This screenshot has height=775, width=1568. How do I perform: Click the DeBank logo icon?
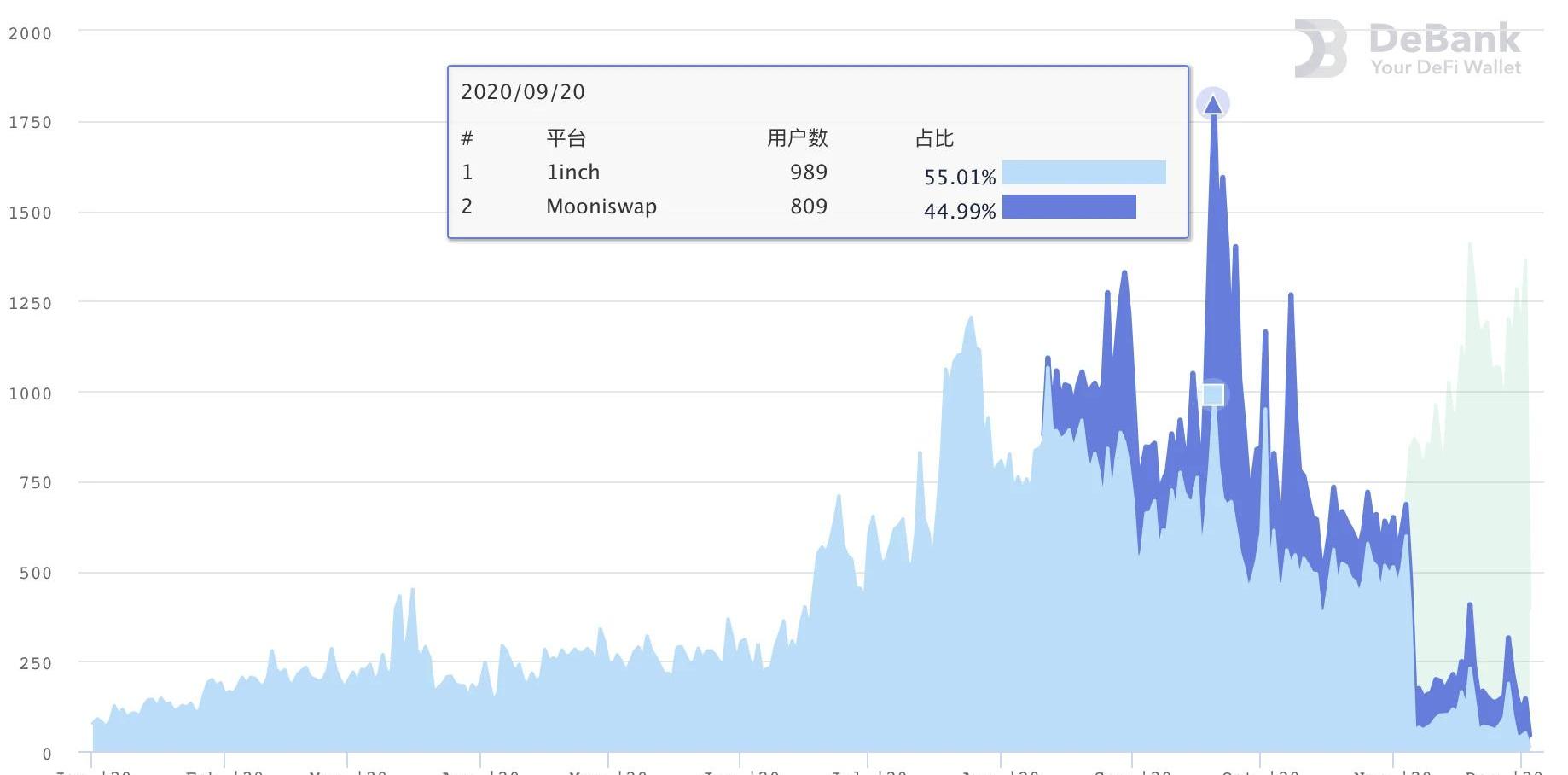tap(1320, 49)
